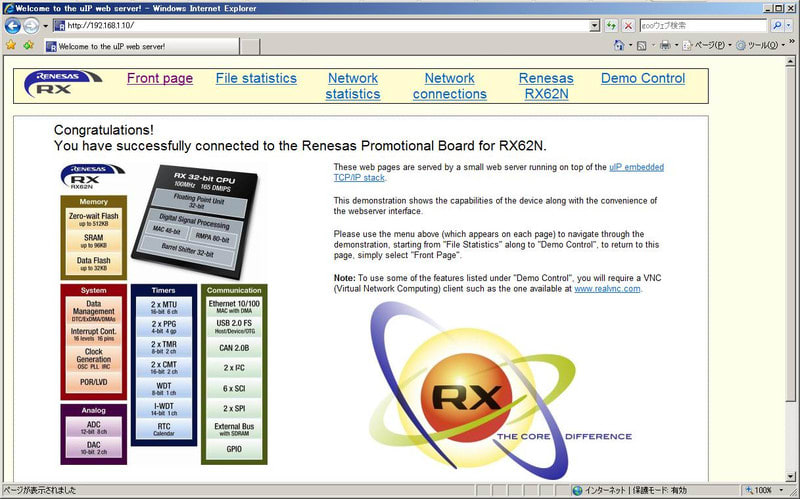Stop loading with the red X icon
The image size is (800, 499).
(629, 26)
